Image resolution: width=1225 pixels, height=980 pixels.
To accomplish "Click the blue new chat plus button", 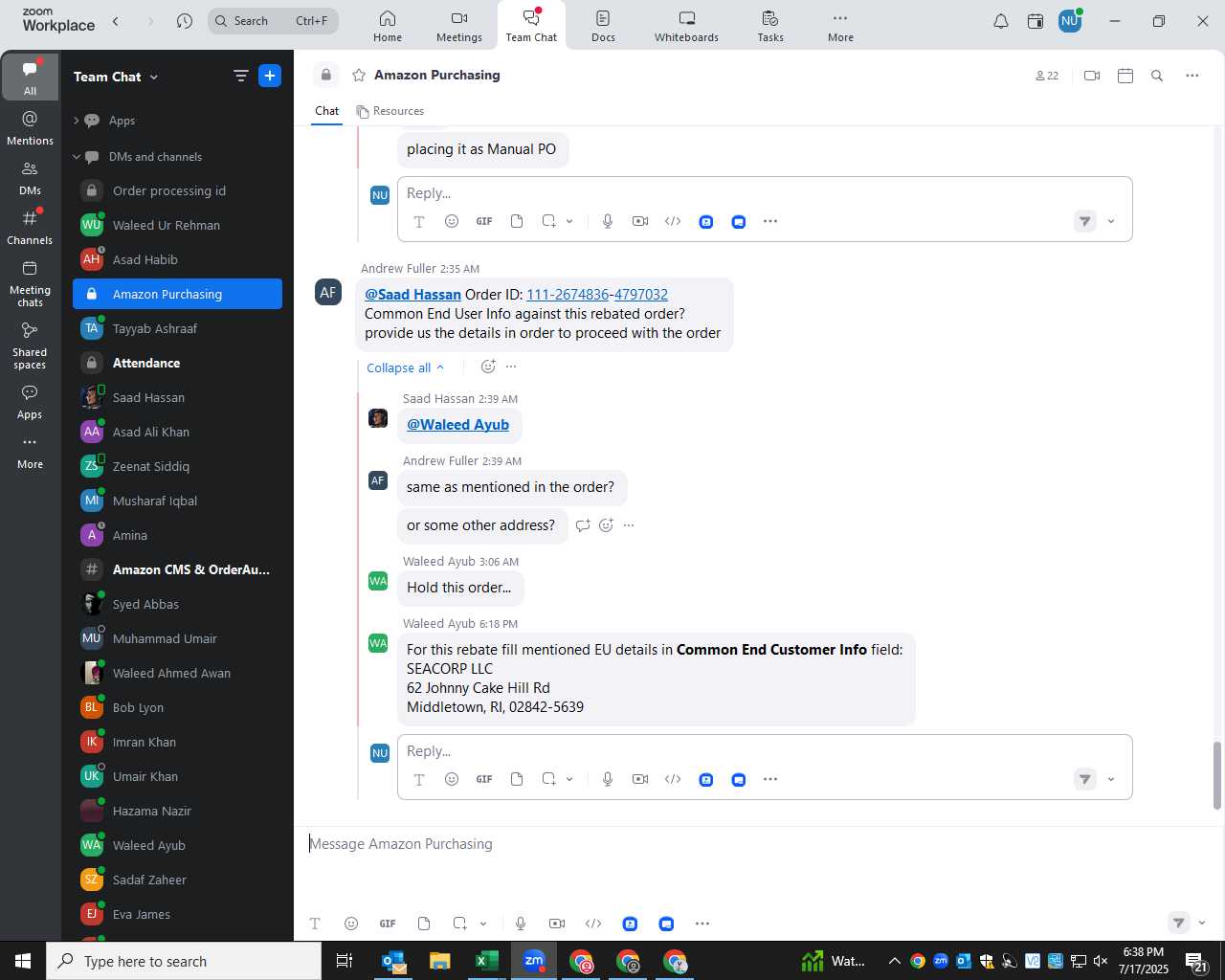I will (270, 76).
